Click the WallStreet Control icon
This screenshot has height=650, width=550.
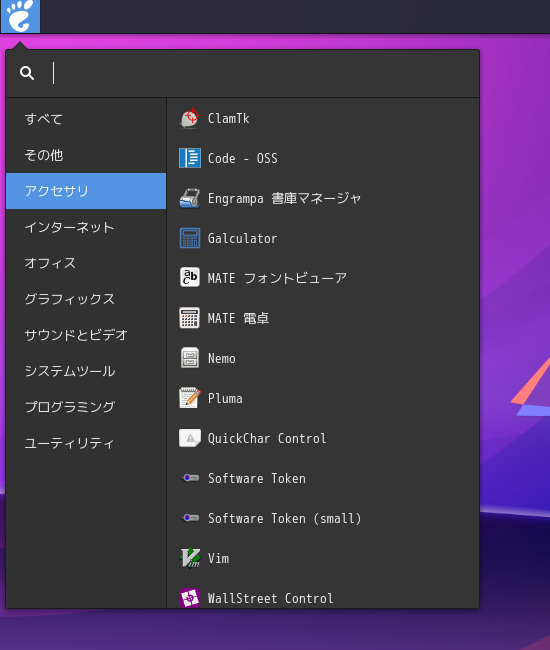(190, 598)
